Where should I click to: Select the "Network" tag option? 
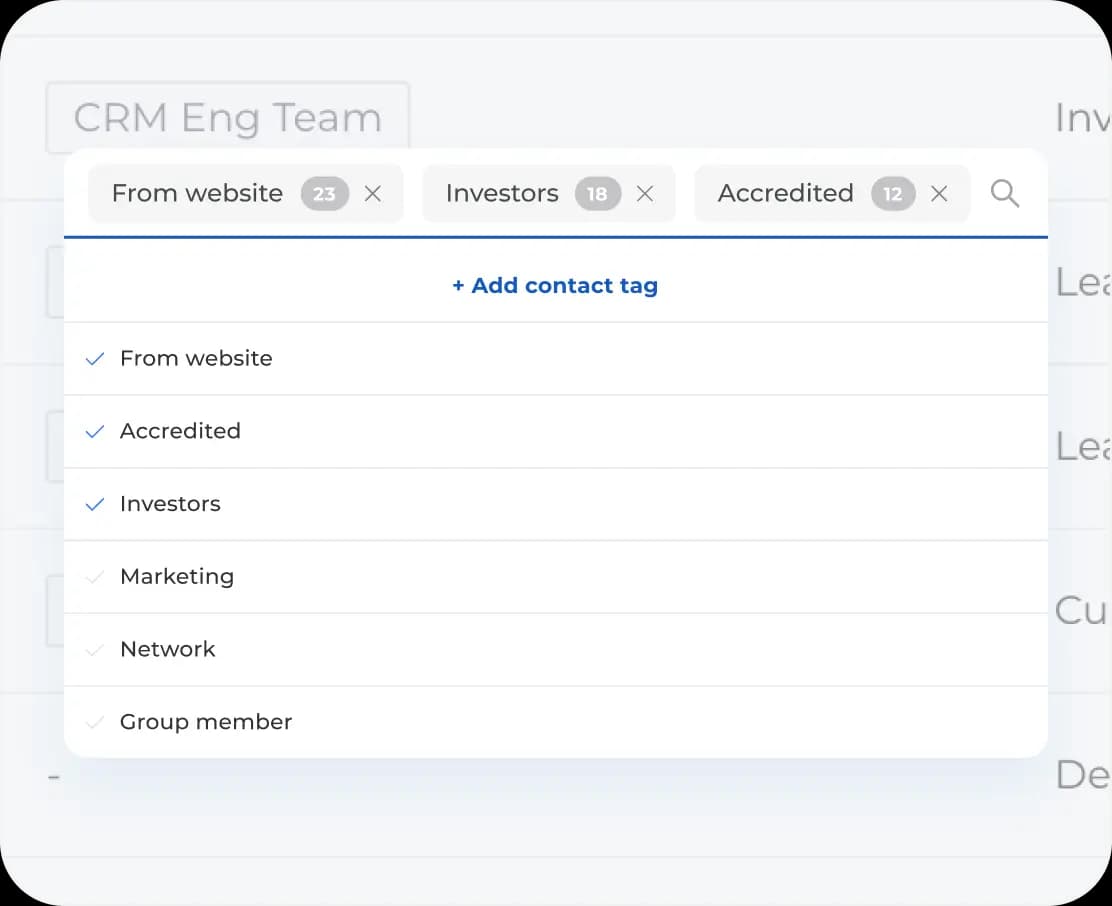click(x=168, y=650)
